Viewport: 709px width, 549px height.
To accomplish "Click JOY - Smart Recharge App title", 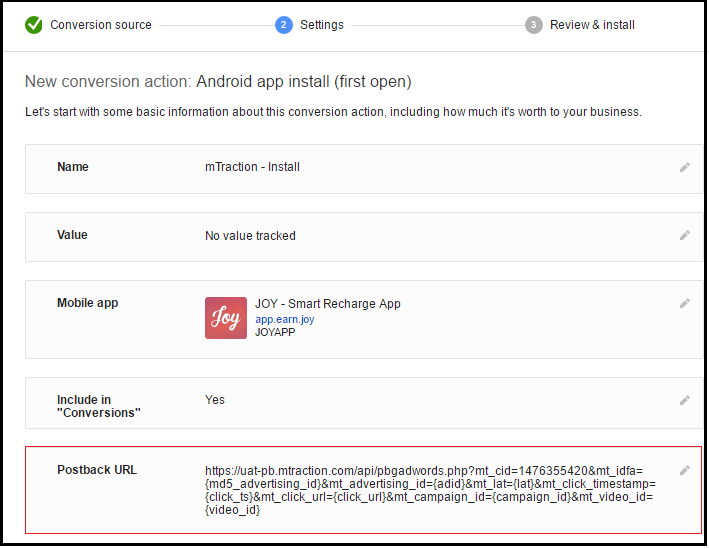I will pyautogui.click(x=328, y=304).
